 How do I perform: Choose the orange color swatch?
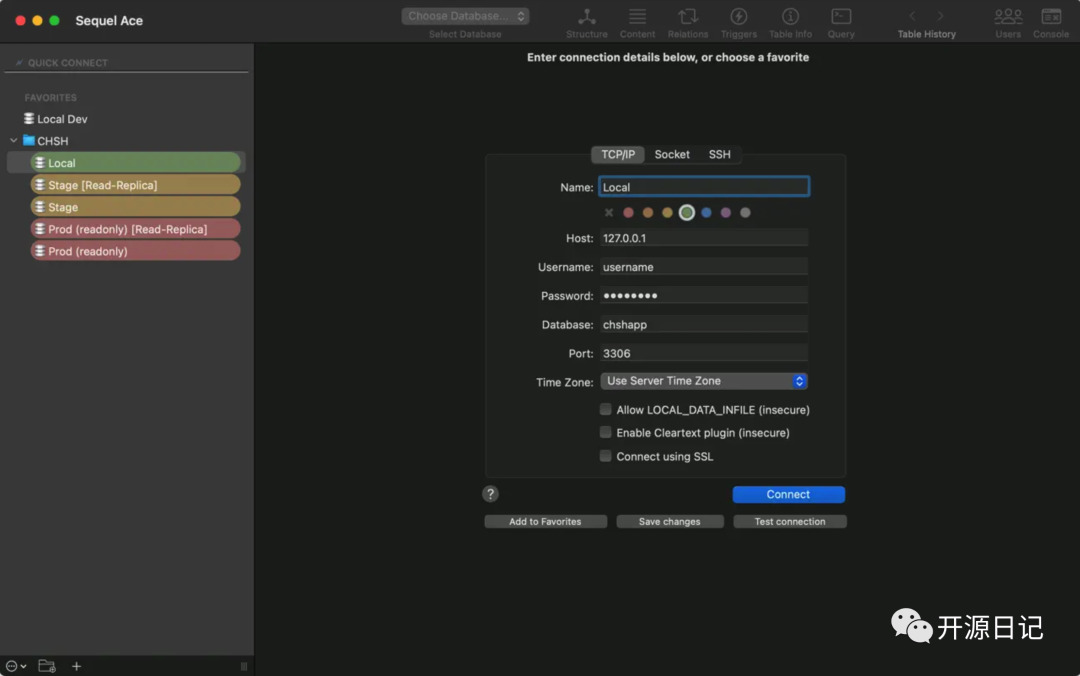[647, 213]
